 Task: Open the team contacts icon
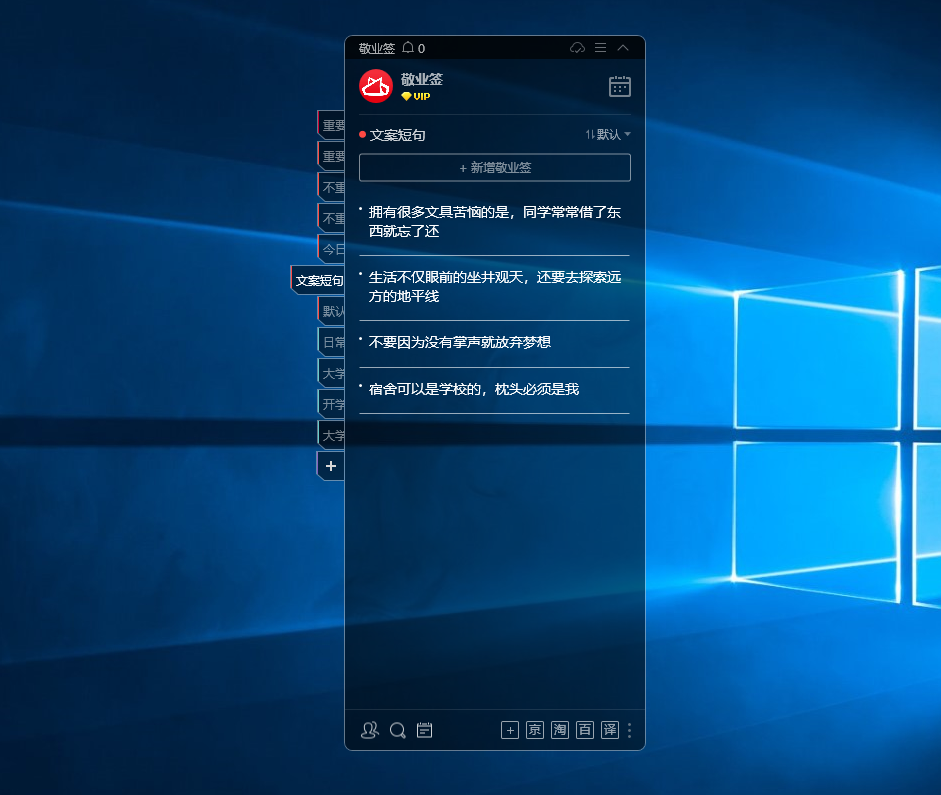369,731
